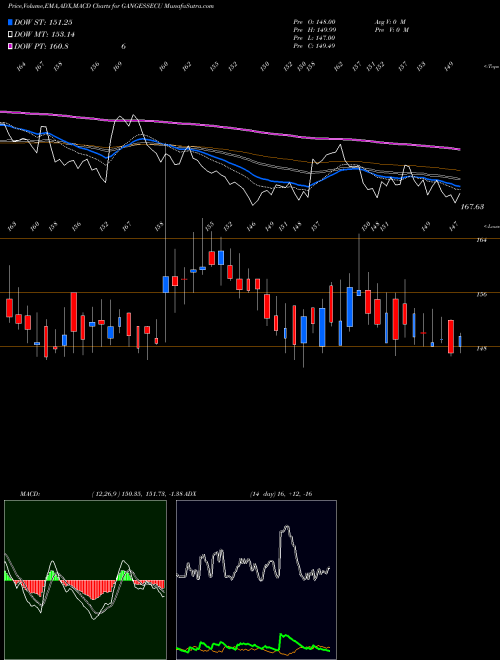Image resolution: width=500 pixels, height=660 pixels.
Task: Click the 167.63 price label on EMA chart
Action: [x=473, y=207]
